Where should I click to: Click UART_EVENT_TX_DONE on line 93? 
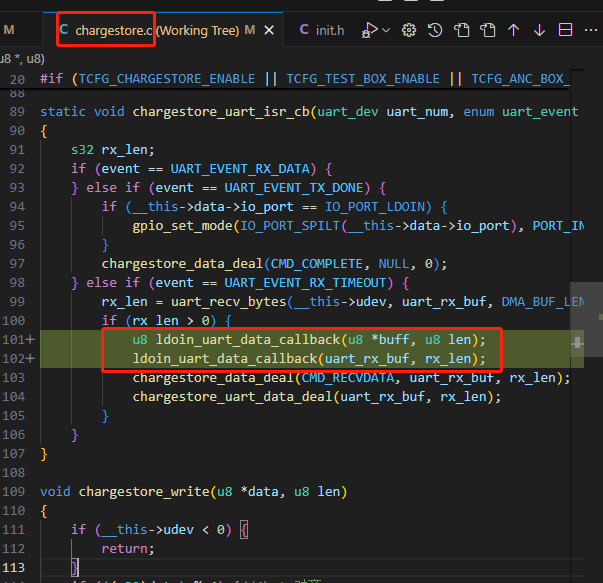click(294, 188)
